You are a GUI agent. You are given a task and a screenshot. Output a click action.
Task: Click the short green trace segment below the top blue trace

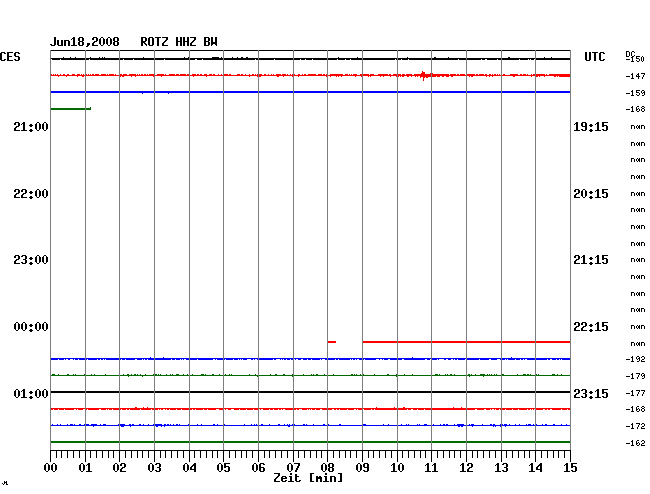click(71, 109)
